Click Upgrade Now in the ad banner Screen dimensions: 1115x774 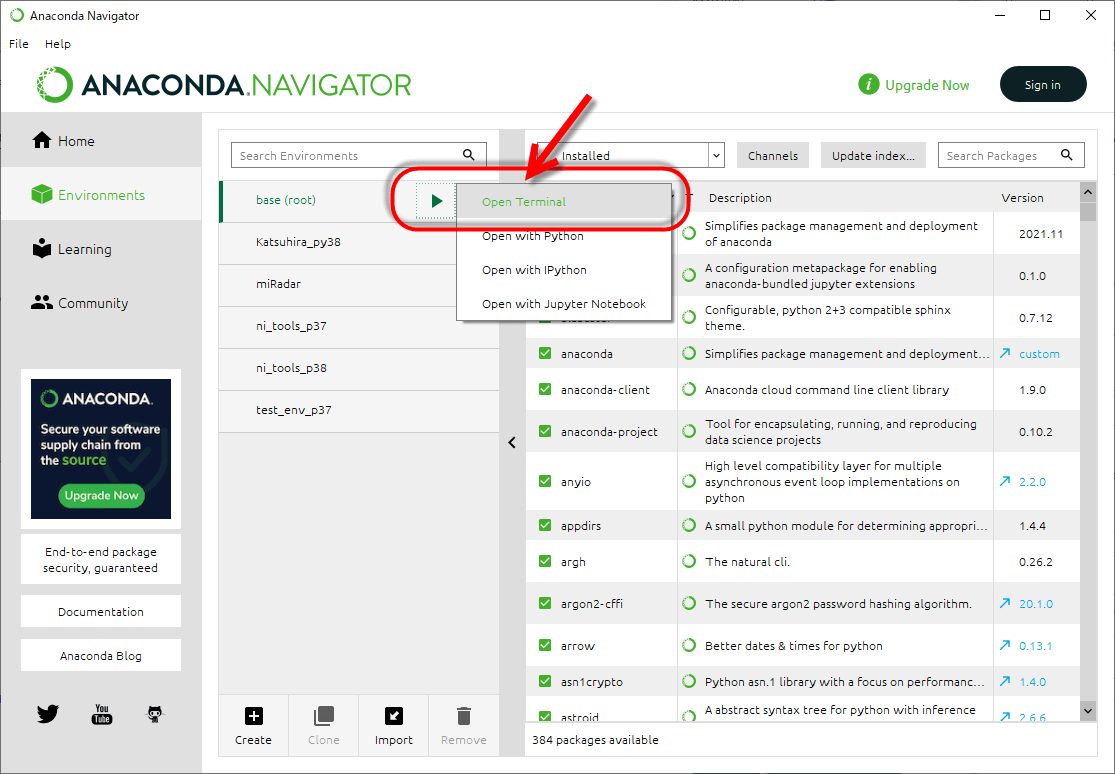[x=102, y=495]
